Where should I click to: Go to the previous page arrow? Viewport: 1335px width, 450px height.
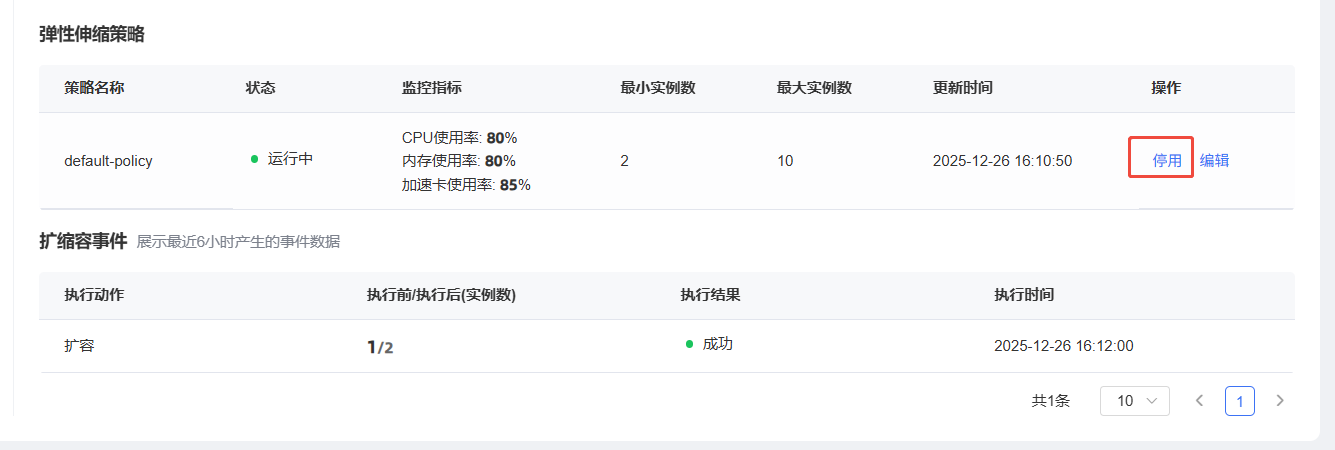(1200, 401)
